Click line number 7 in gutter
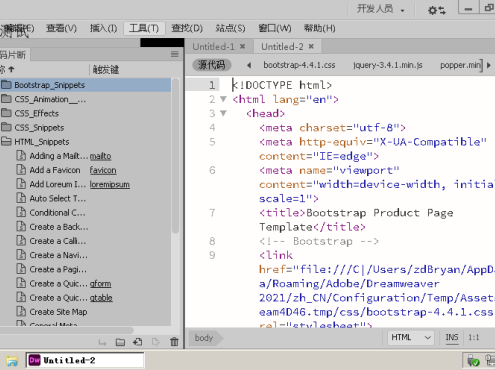Screen dimensions: 495x370 pos(212,213)
